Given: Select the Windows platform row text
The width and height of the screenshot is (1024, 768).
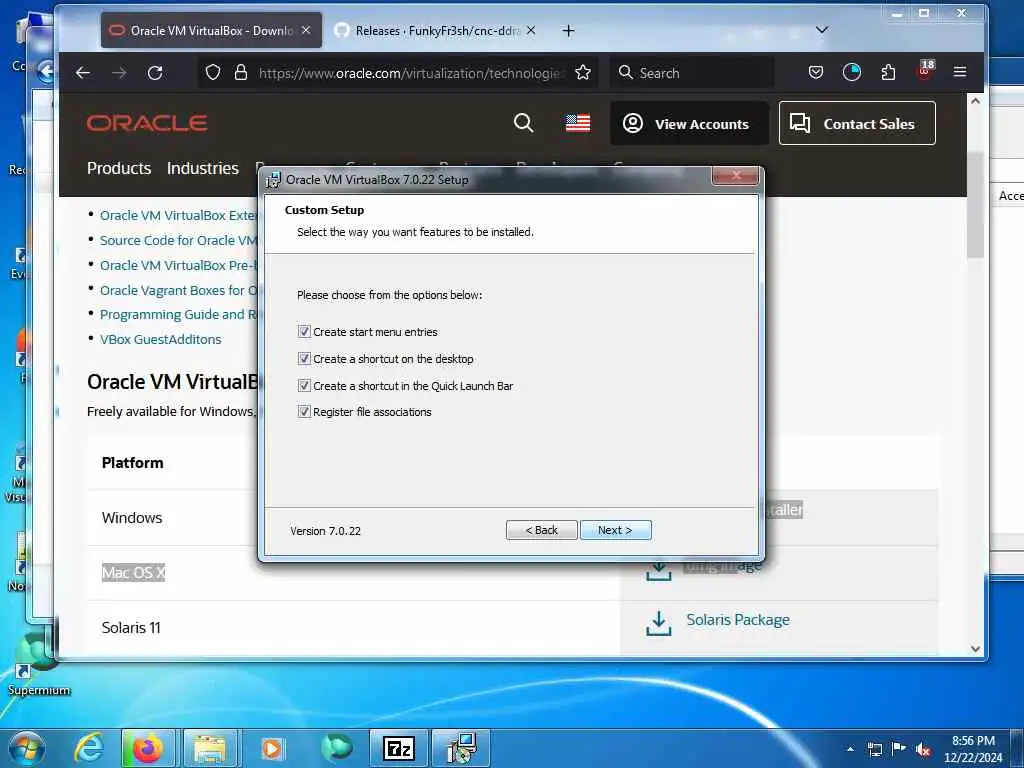Looking at the screenshot, I should click(x=132, y=518).
